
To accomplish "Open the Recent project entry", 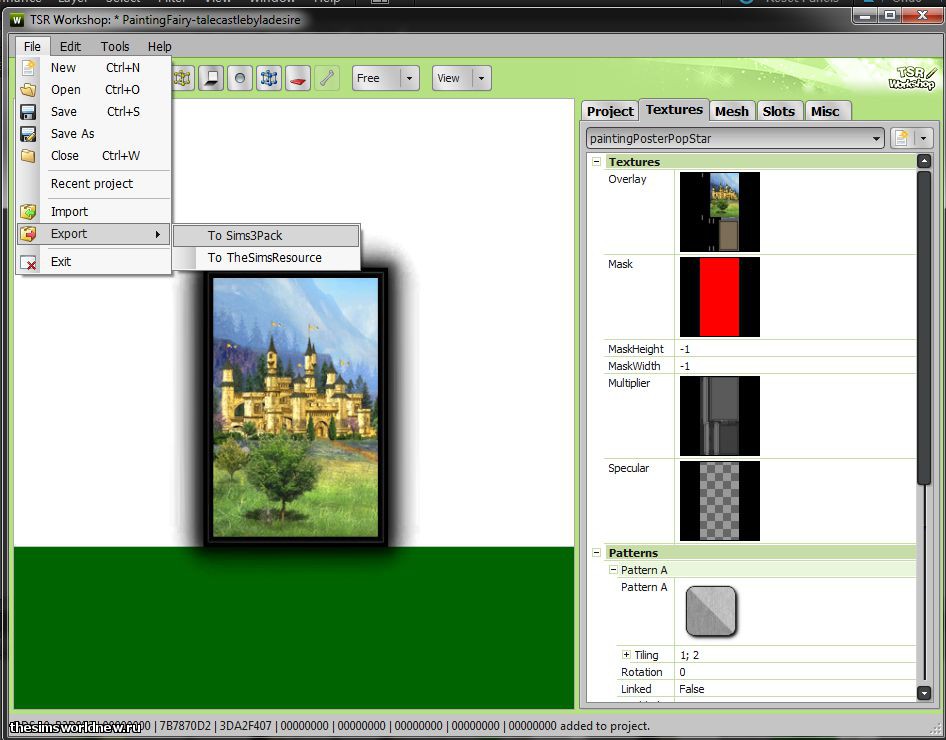I will (92, 184).
